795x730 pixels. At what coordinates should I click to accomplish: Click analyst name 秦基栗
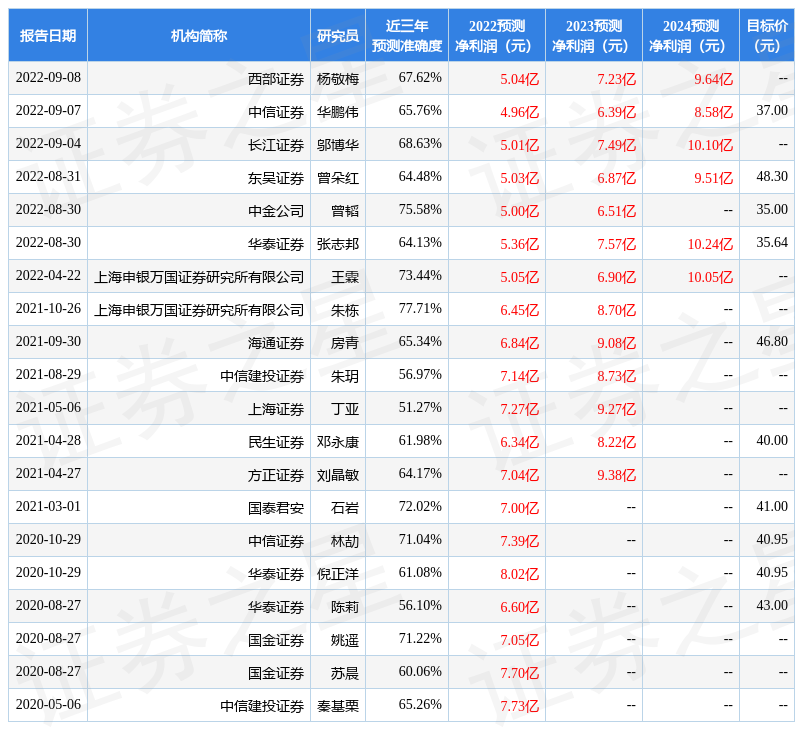click(338, 706)
